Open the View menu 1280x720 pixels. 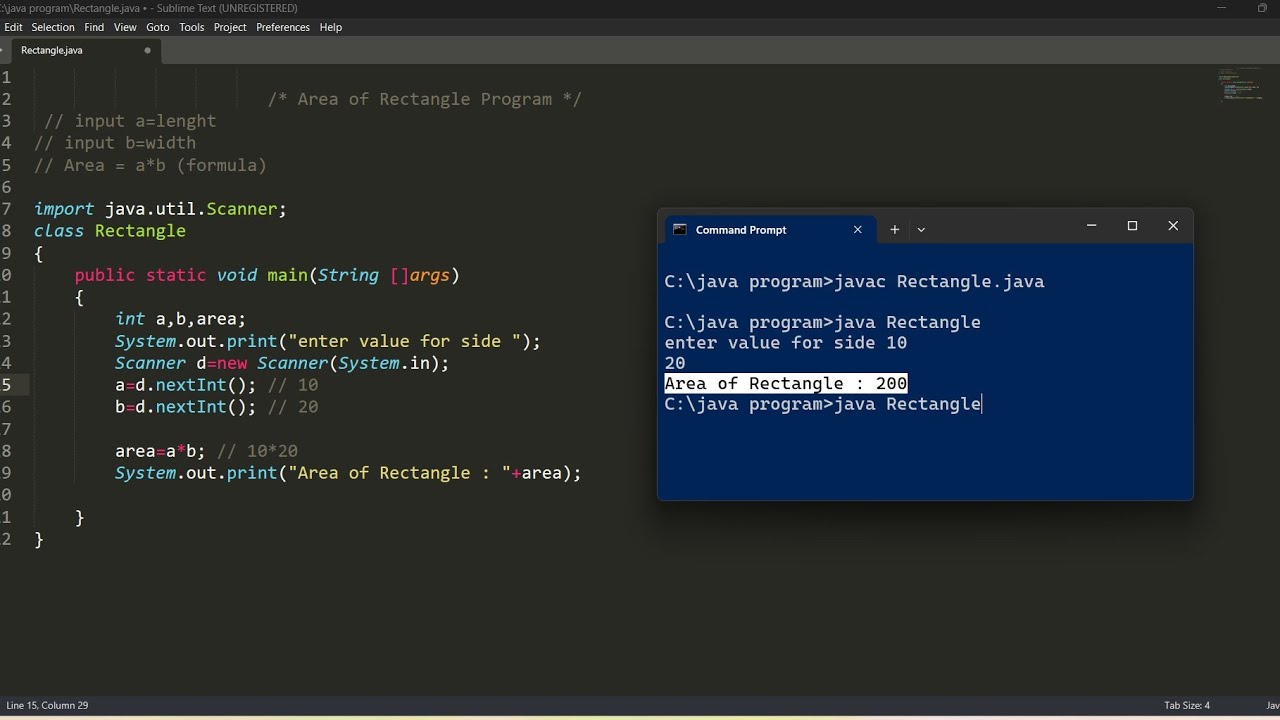click(x=125, y=27)
